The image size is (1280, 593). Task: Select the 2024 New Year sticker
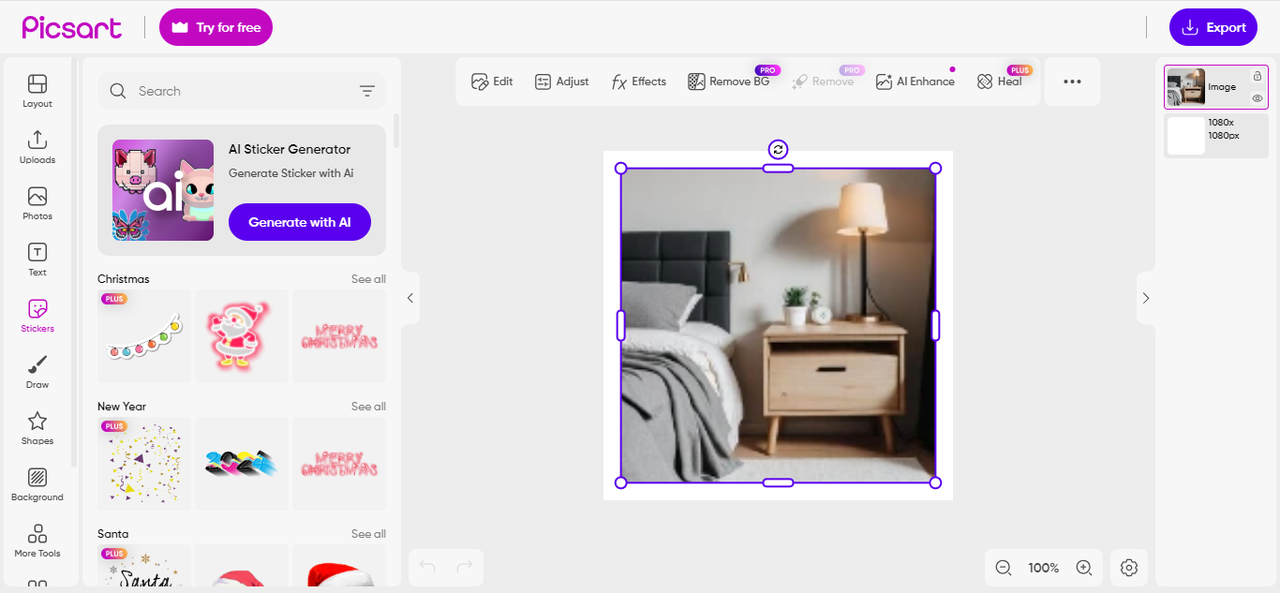241,464
